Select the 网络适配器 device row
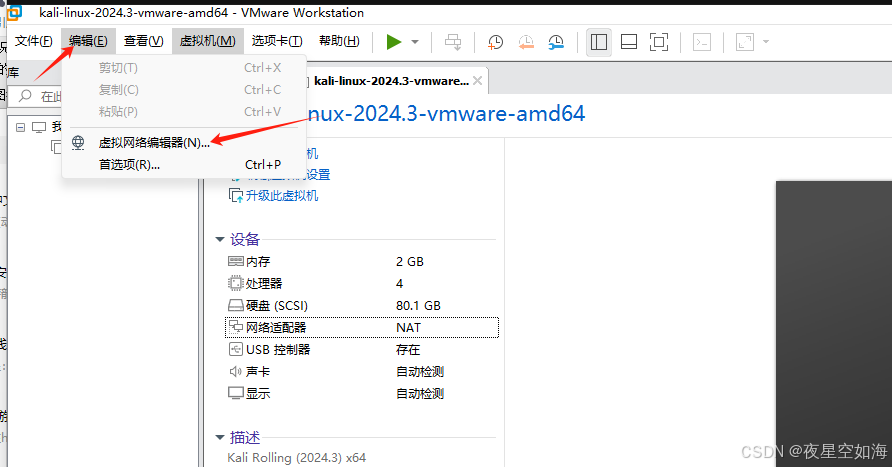892x467 pixels. click(x=362, y=327)
